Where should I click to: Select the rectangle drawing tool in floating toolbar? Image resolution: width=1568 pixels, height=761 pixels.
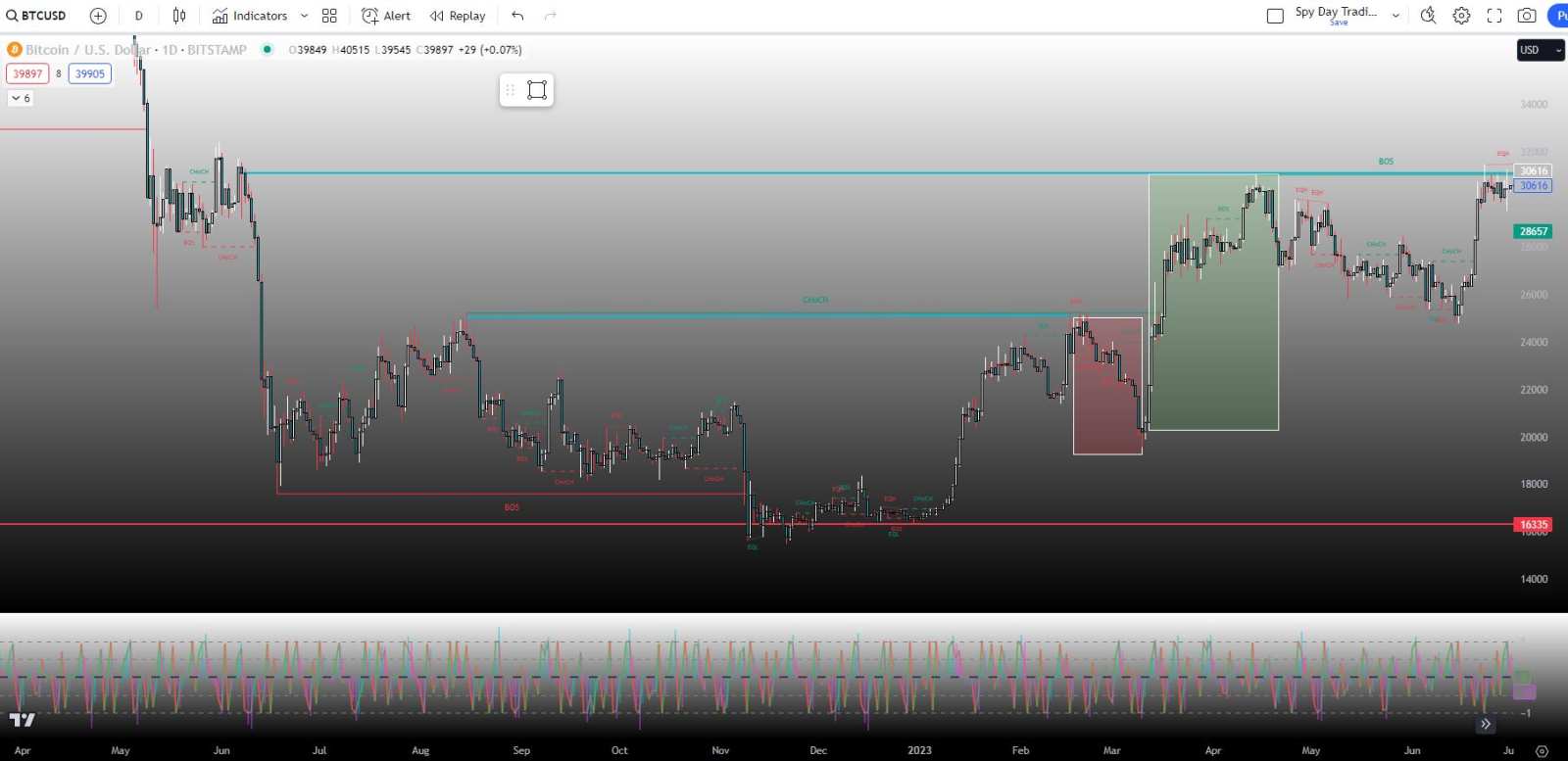click(536, 90)
